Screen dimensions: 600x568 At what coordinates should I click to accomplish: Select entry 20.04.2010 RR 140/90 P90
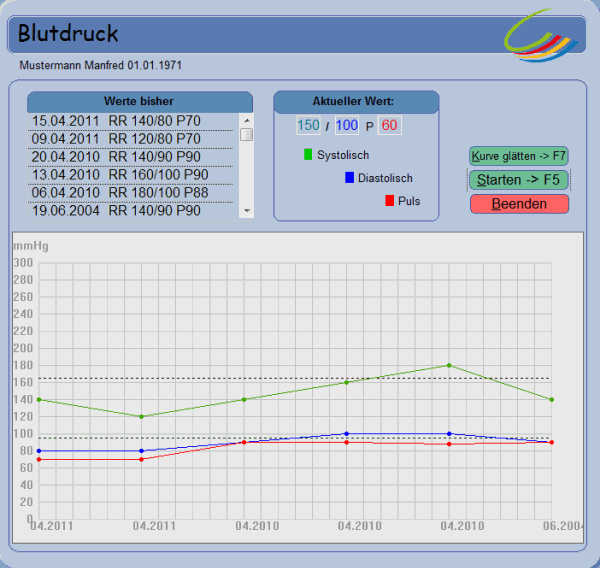click(x=130, y=157)
